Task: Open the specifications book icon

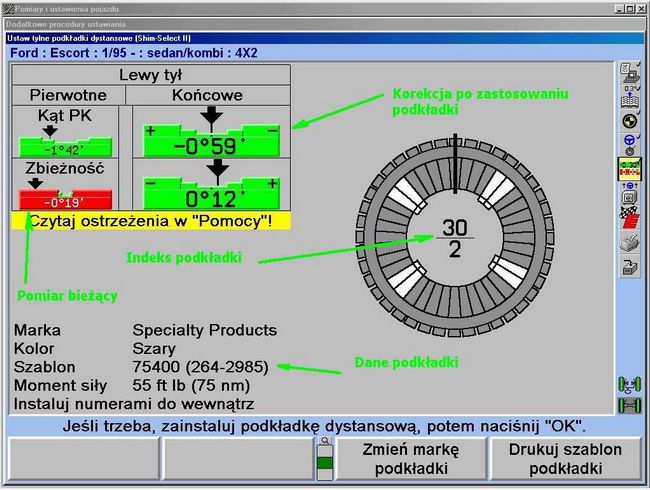Action: pyautogui.click(x=631, y=96)
